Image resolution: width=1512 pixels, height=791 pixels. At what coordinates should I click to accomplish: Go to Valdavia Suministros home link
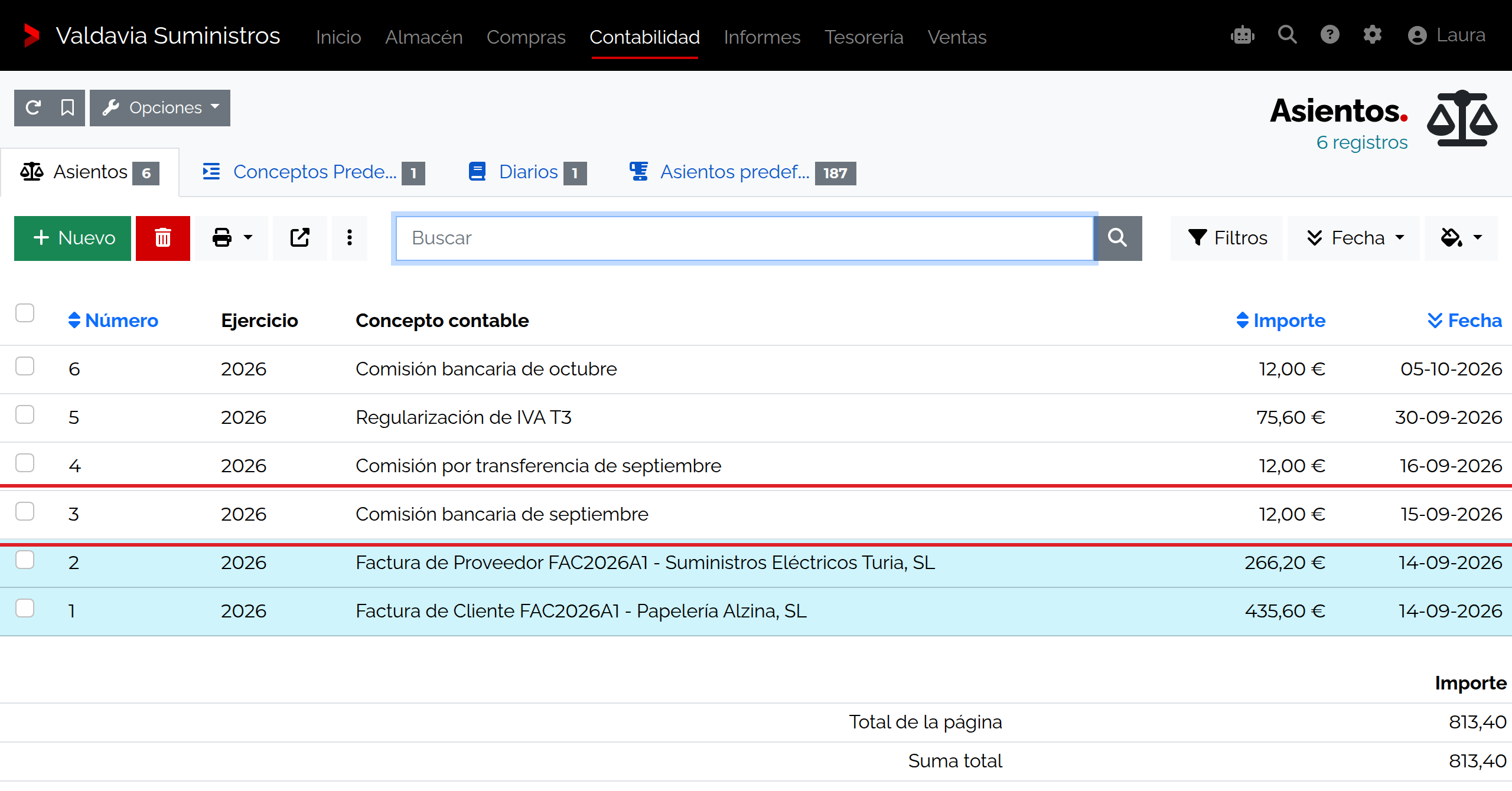[168, 35]
